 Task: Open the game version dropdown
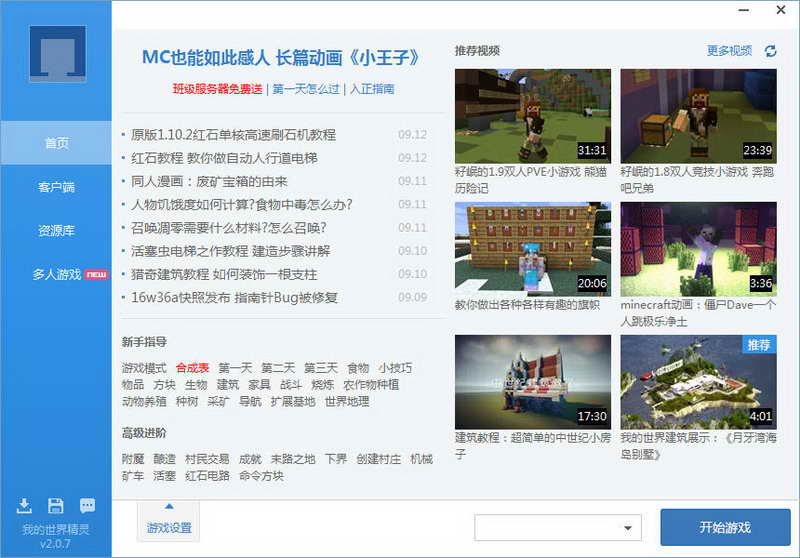pyautogui.click(x=558, y=528)
